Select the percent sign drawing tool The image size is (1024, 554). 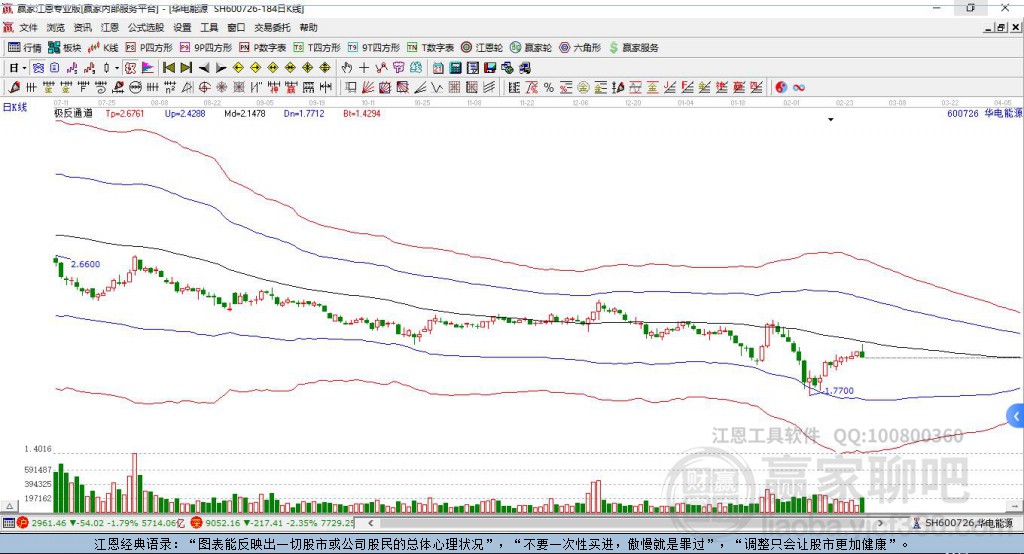pos(549,88)
